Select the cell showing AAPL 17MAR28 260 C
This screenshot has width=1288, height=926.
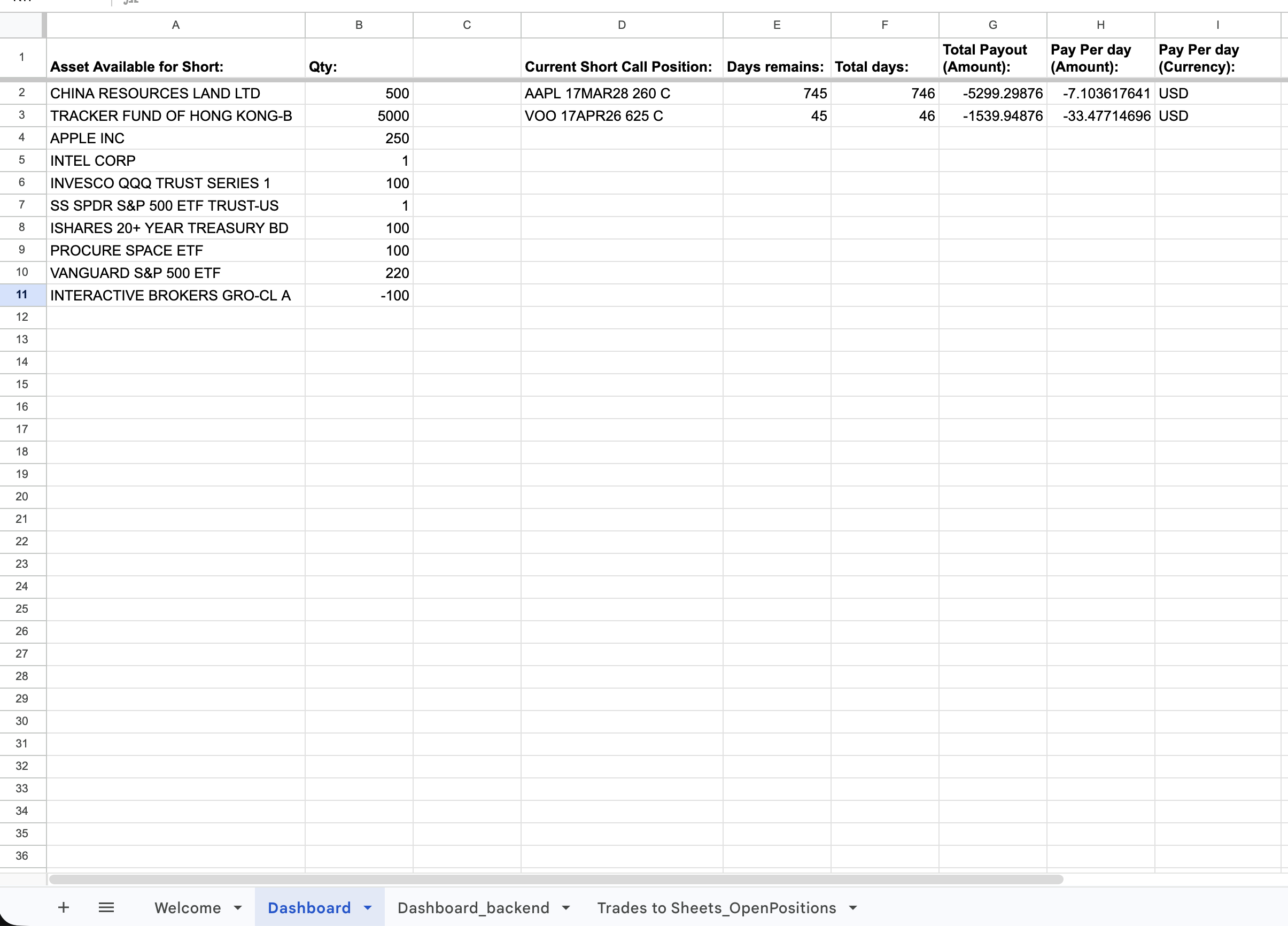(621, 93)
